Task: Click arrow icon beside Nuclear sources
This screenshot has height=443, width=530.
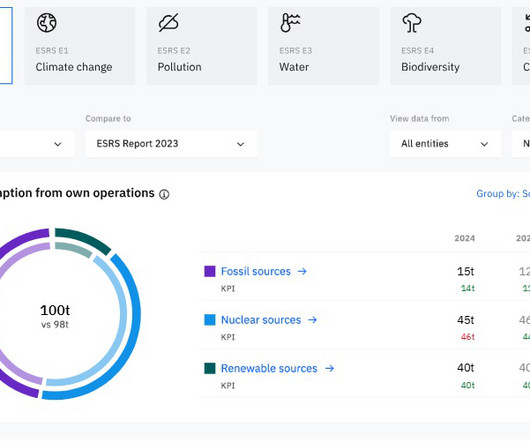Action: (x=313, y=320)
